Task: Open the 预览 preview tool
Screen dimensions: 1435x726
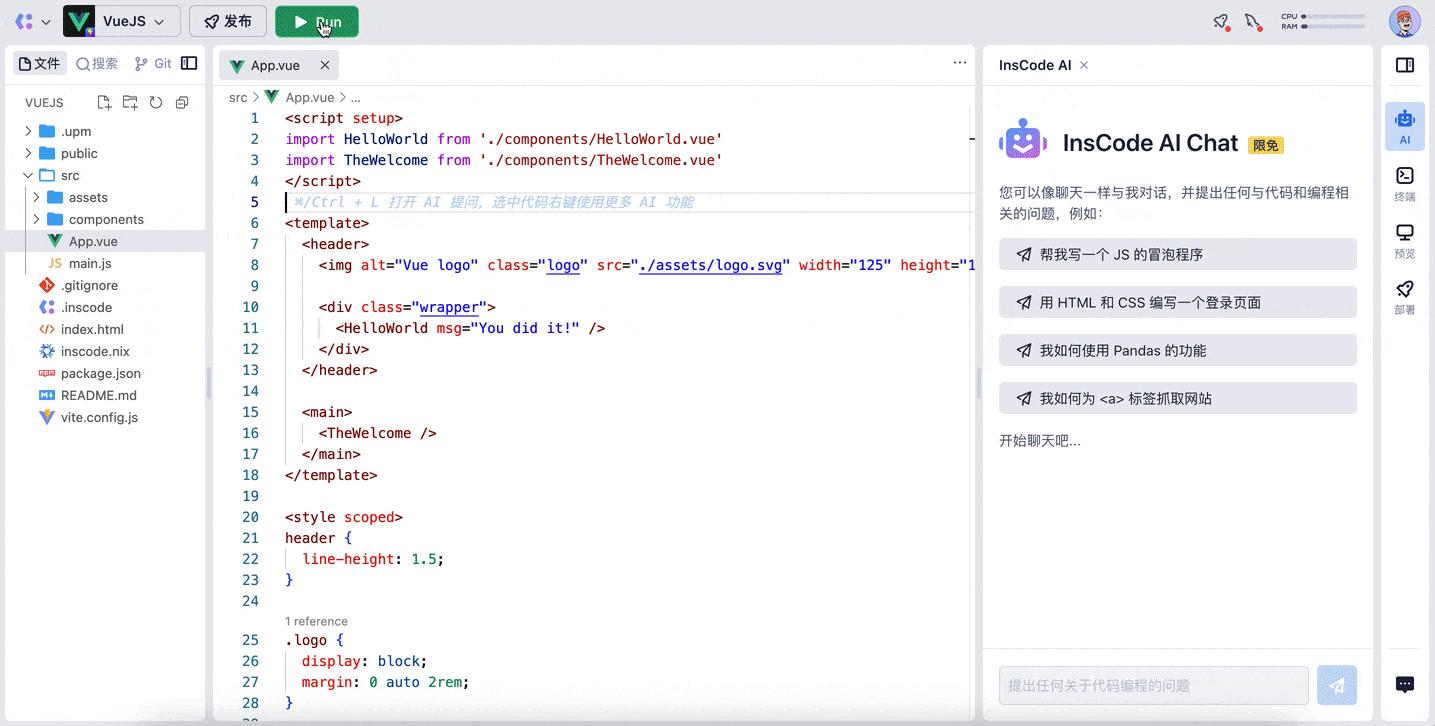Action: [1405, 240]
